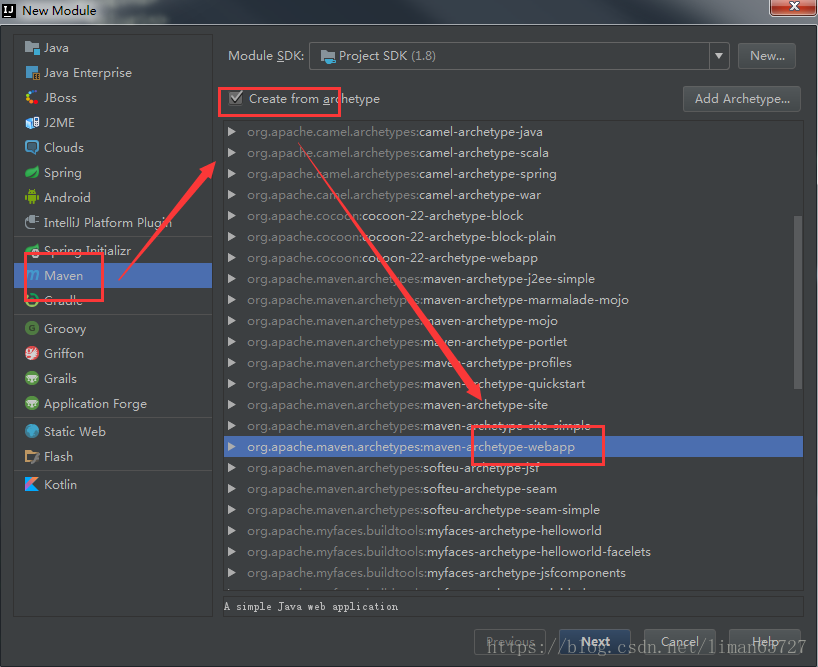The image size is (818, 667).
Task: Click the Clouds icon
Action: click(32, 148)
